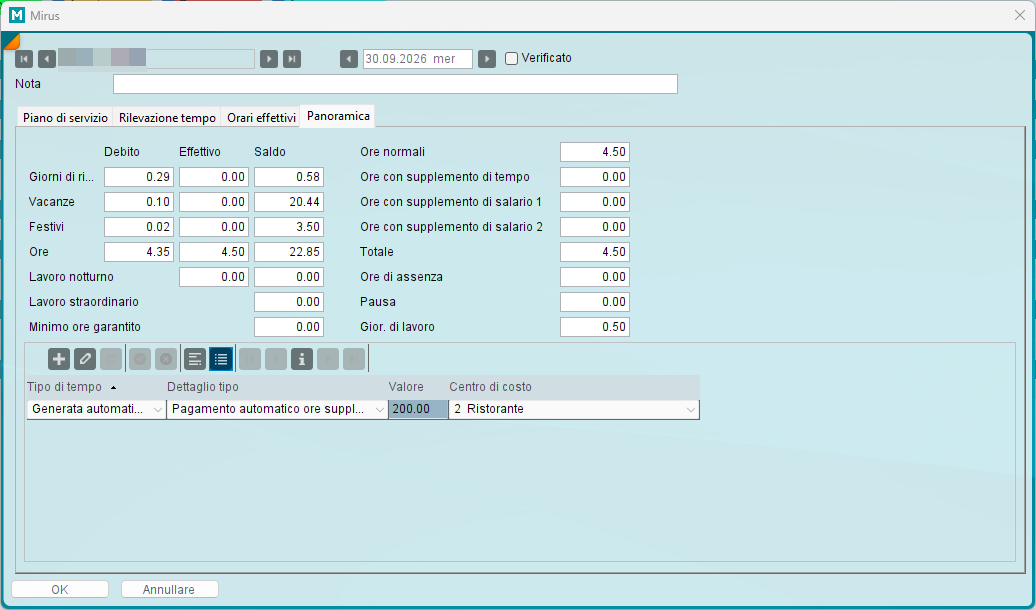
Task: Step to the previous row in the grid toolbar
Action: (276, 359)
